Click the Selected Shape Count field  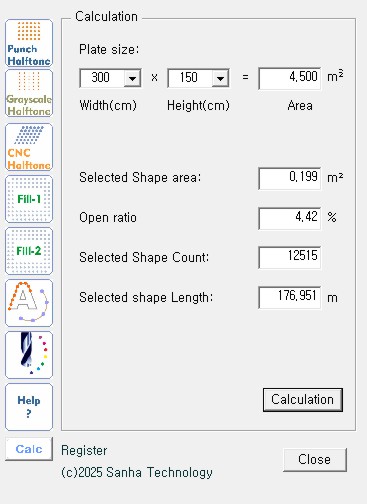coord(290,257)
